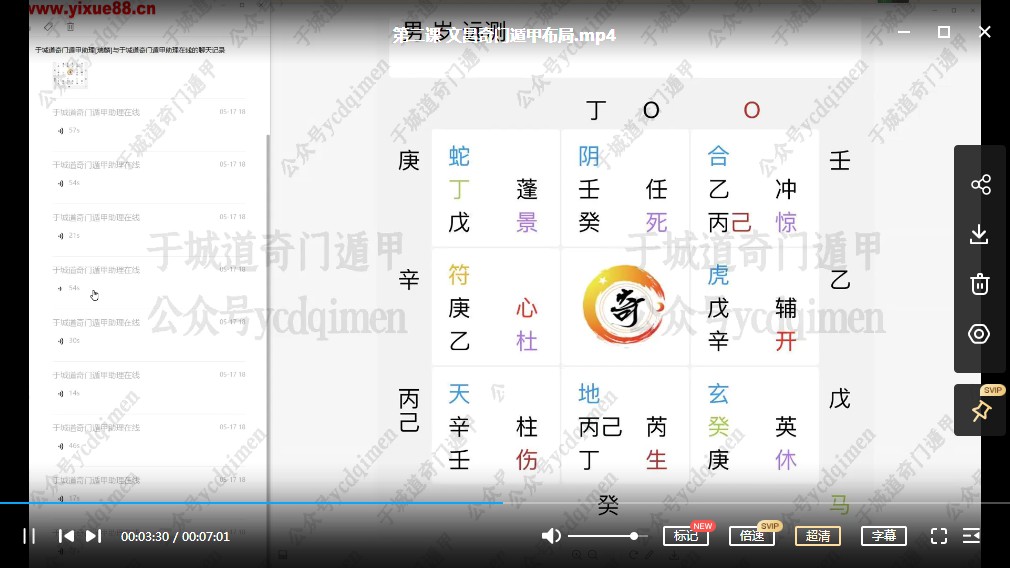
Task: Click the 阴 label in top-middle palace
Action: pyautogui.click(x=589, y=156)
